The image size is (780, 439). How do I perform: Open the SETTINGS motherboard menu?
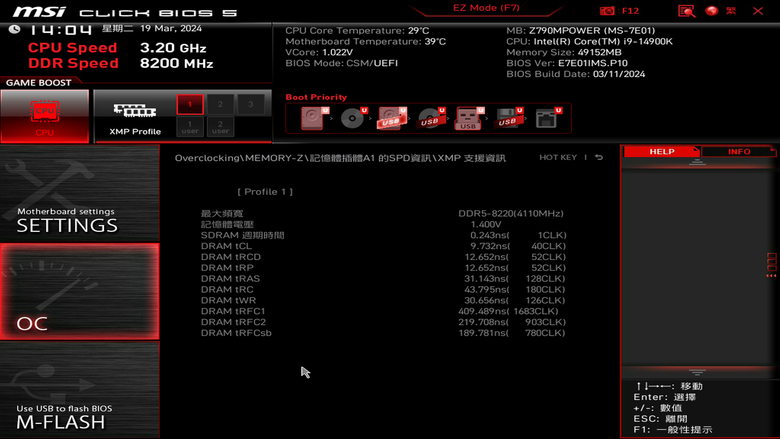tap(80, 193)
